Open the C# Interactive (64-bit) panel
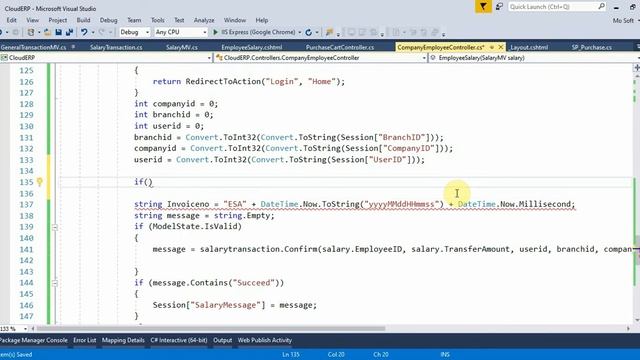 click(179, 340)
